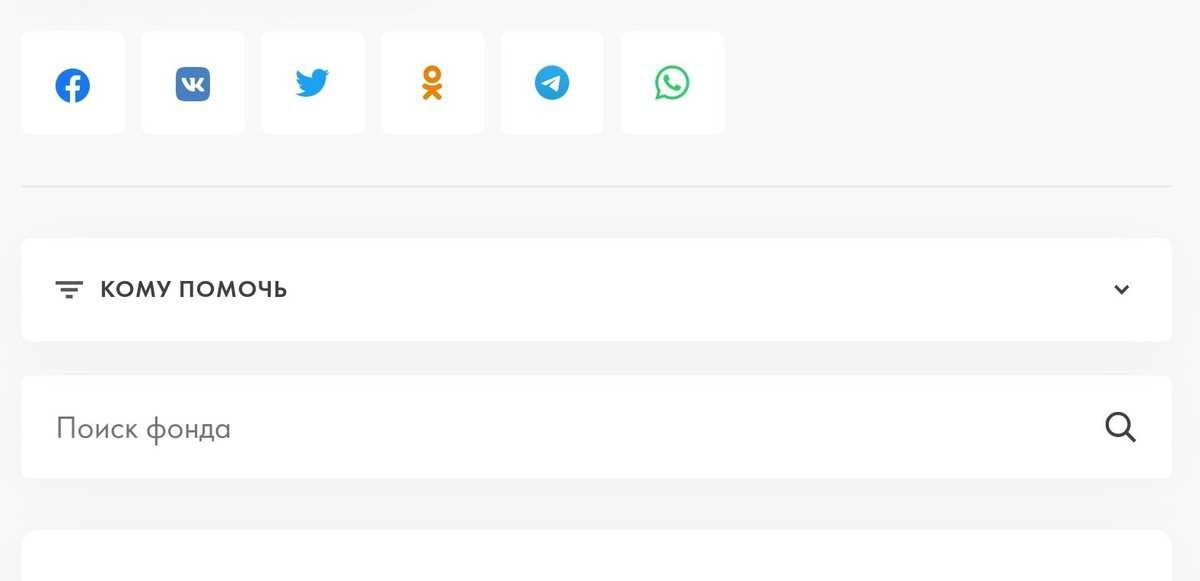Share via the WhatsApp icon

tap(672, 83)
